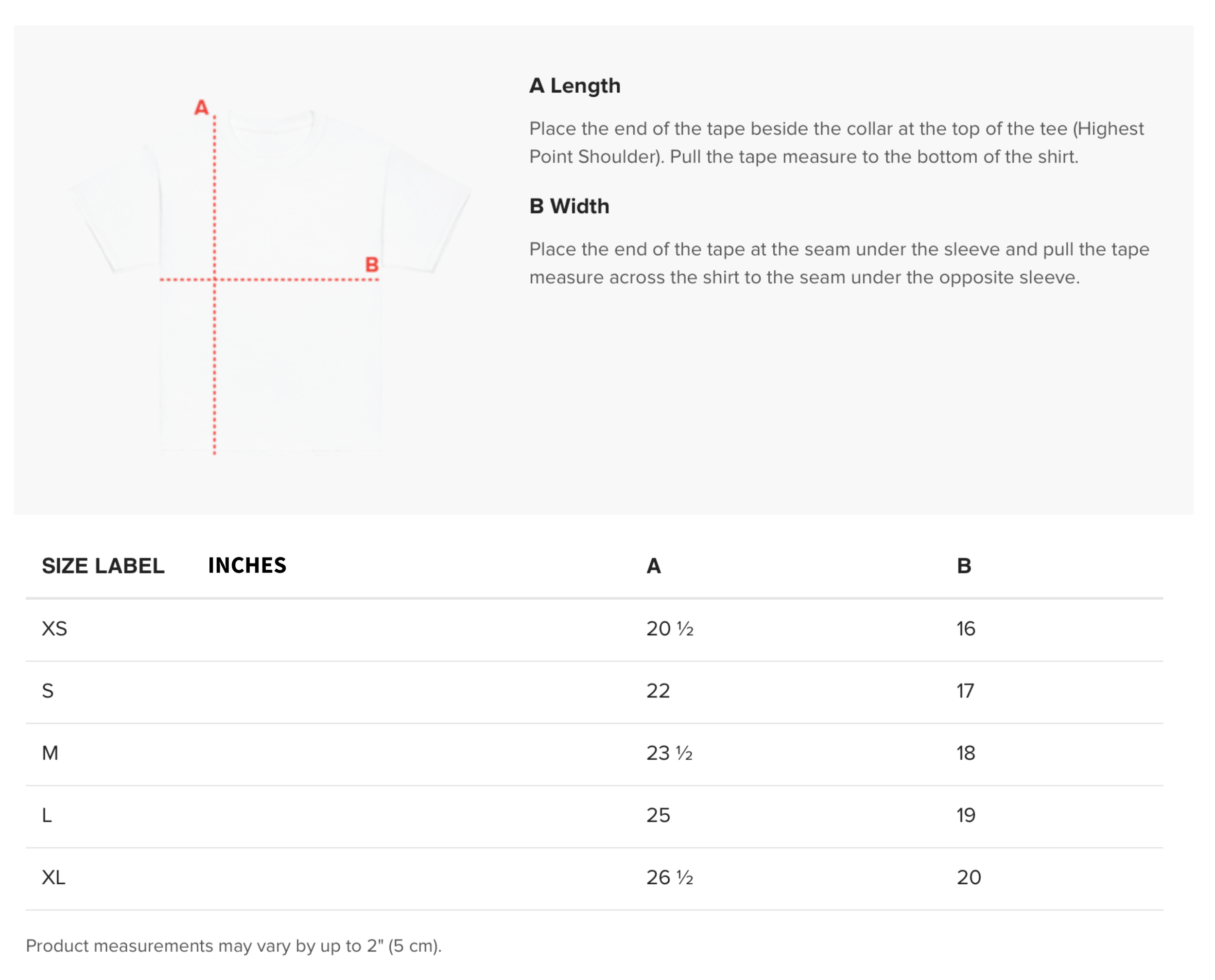
Task: Select the S size row label
Action: coord(48,690)
